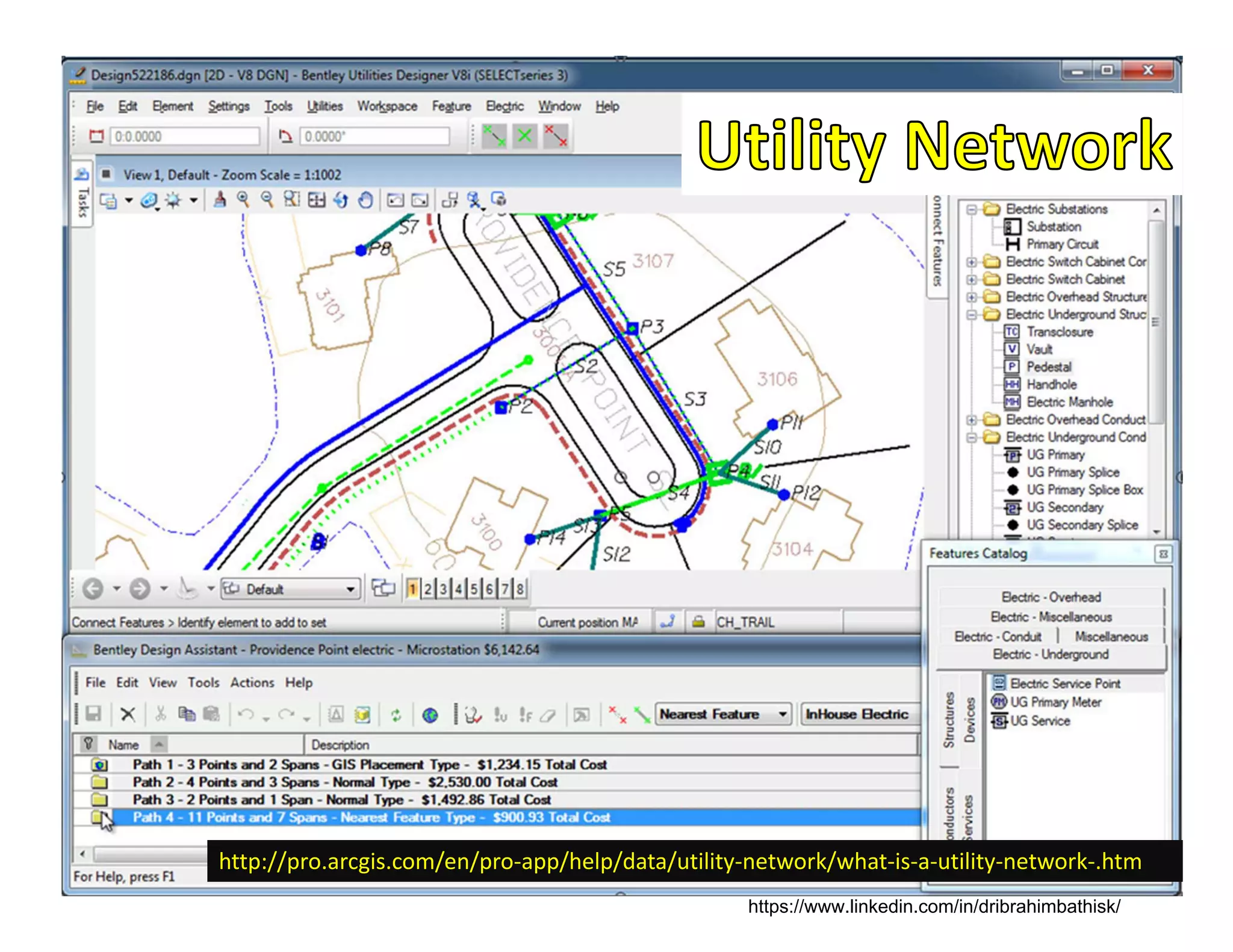Click the Update View paintbrush icon

coord(220,200)
